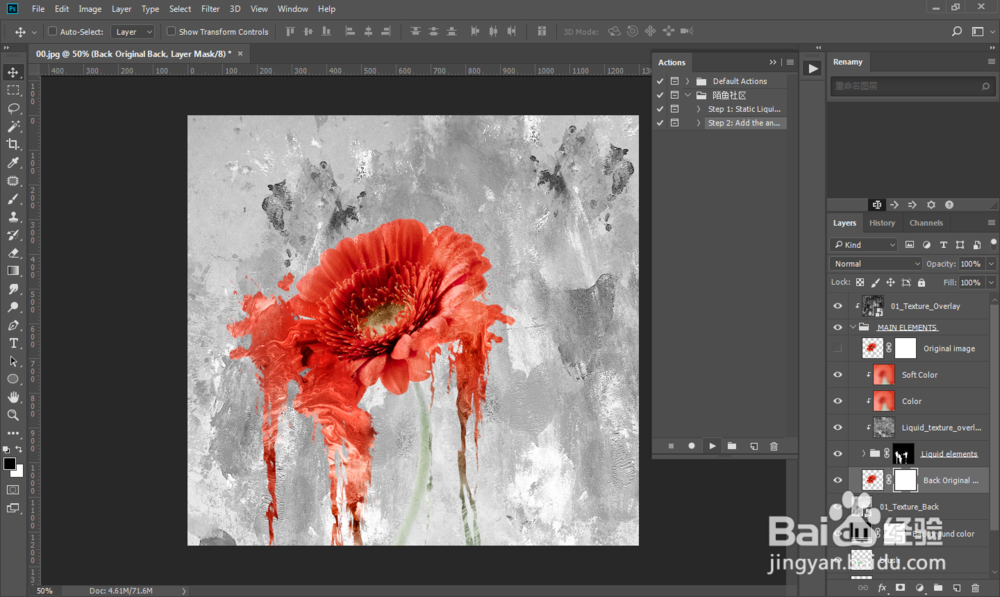
Task: Swap foreground and background colors
Action: point(19,449)
